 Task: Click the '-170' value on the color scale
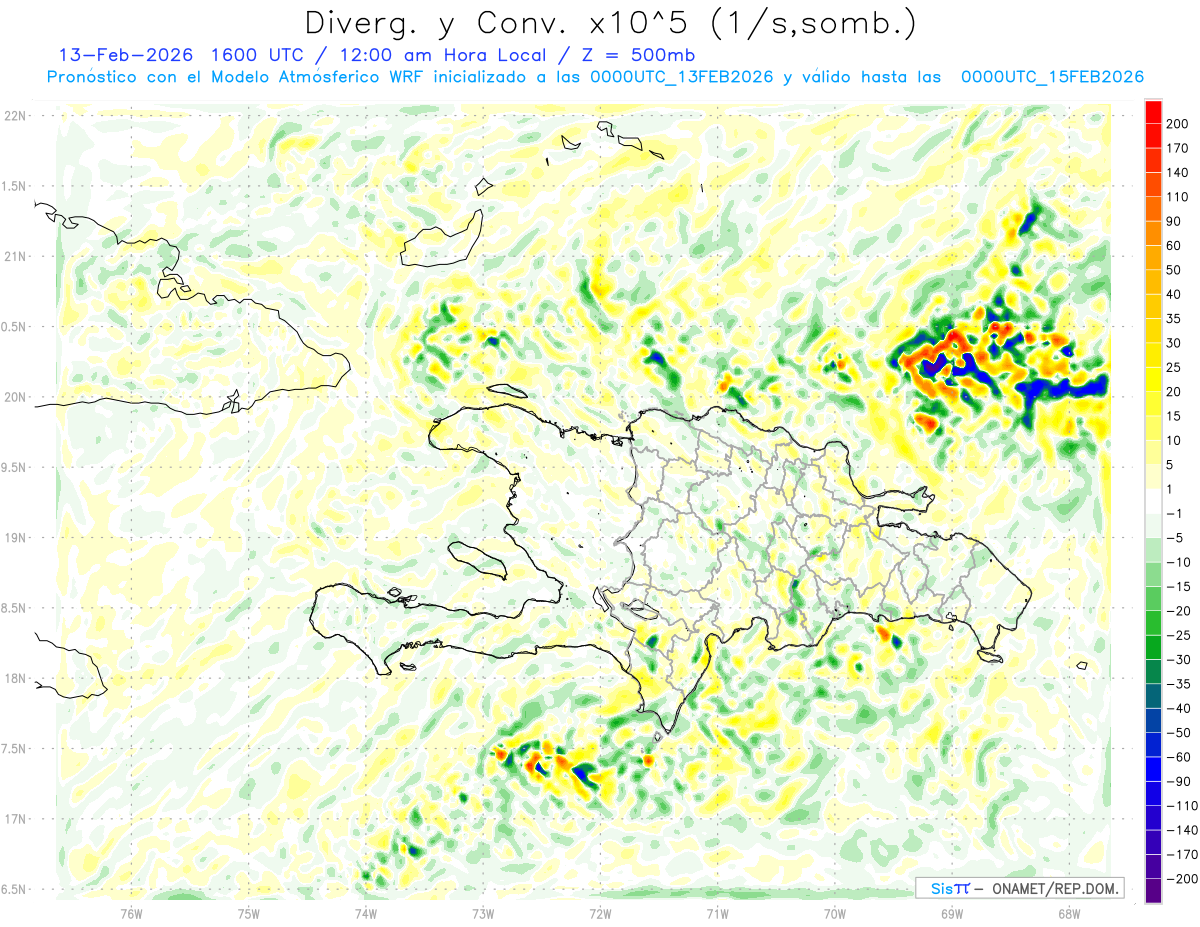coord(1182,854)
